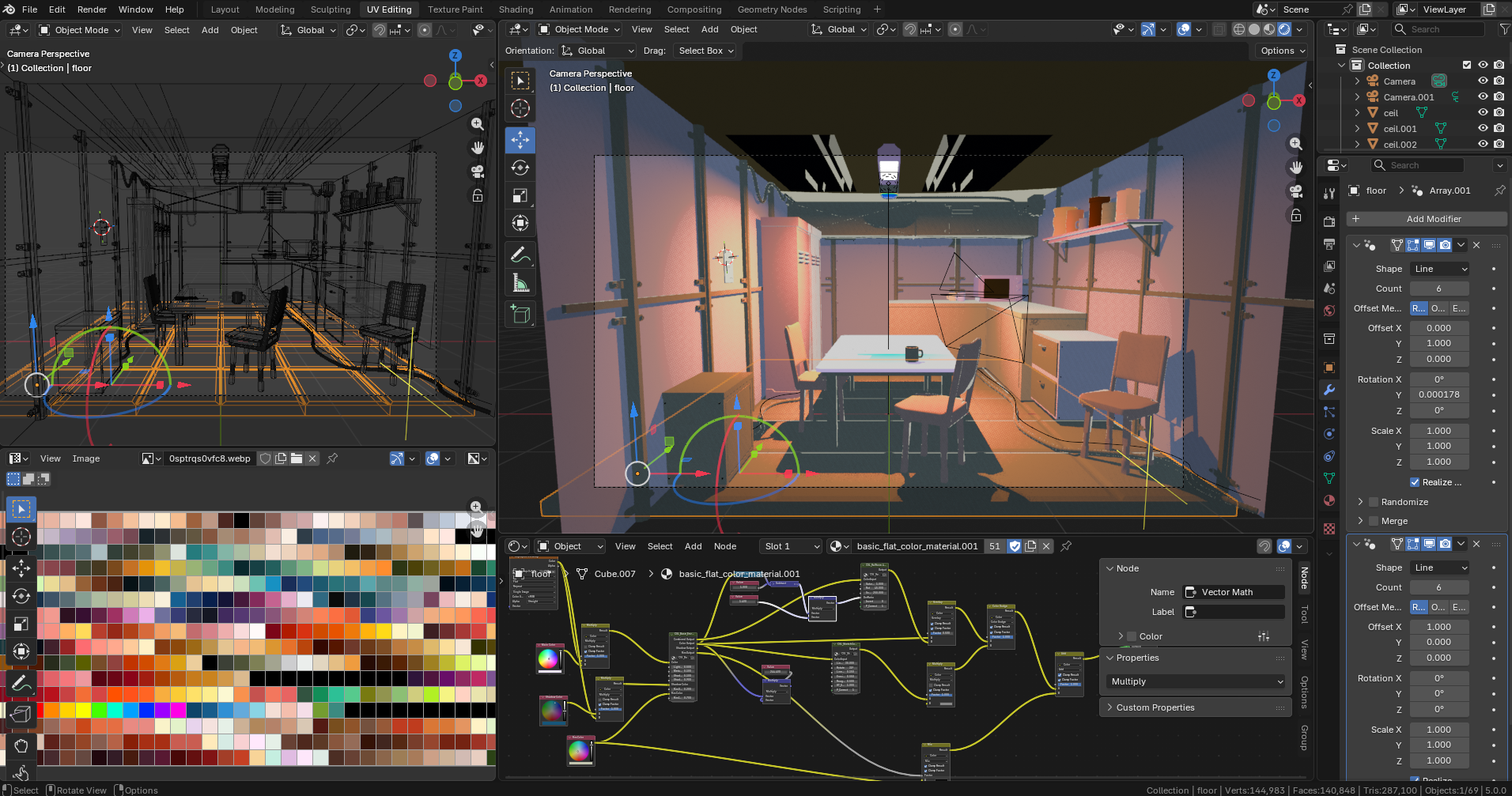Toggle the Realize checkbox in first Array modifier
This screenshot has height=796, width=1512.
(1415, 482)
